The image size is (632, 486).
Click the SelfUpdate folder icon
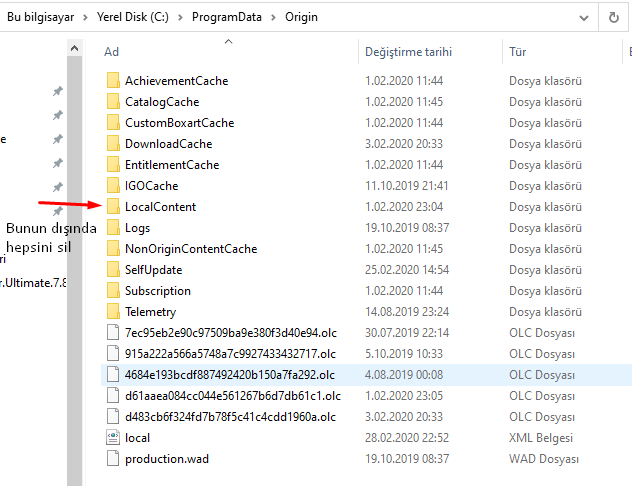[113, 270]
